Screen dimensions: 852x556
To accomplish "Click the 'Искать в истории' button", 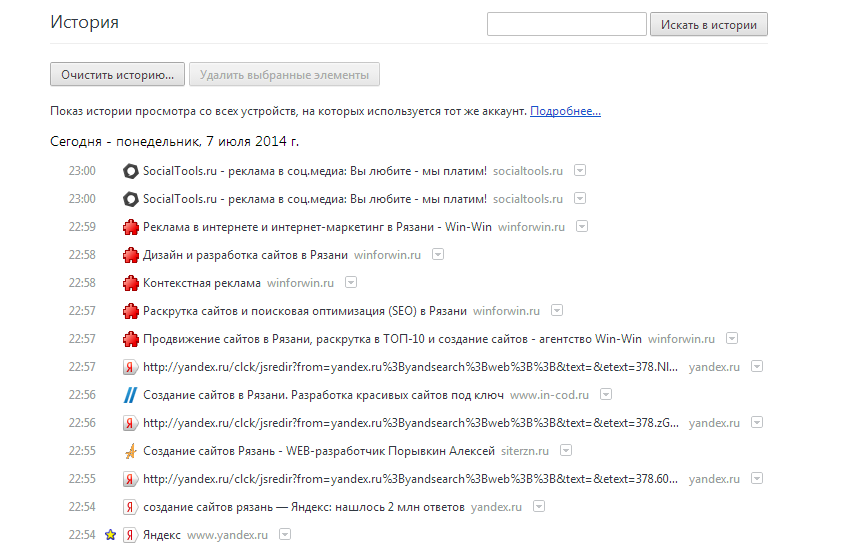I will tap(709, 24).
